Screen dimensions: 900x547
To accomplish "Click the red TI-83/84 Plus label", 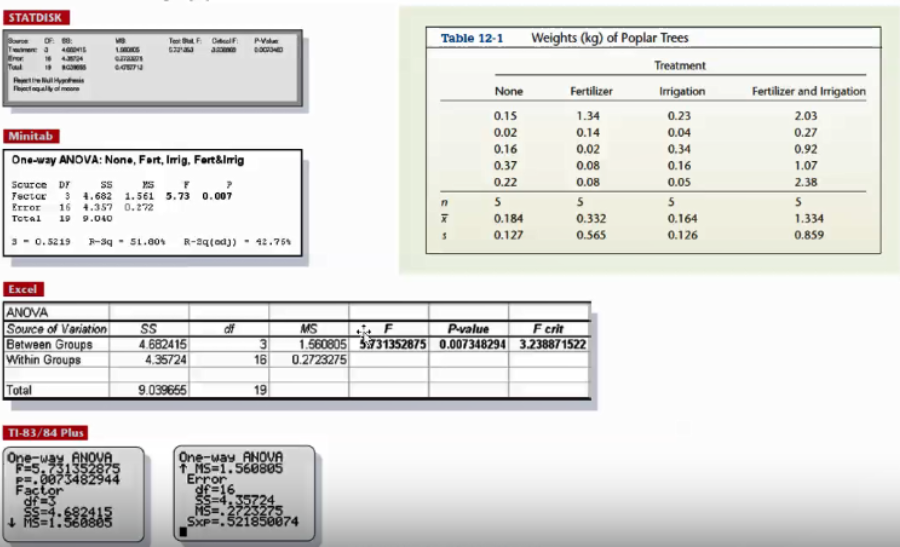I will [x=46, y=433].
